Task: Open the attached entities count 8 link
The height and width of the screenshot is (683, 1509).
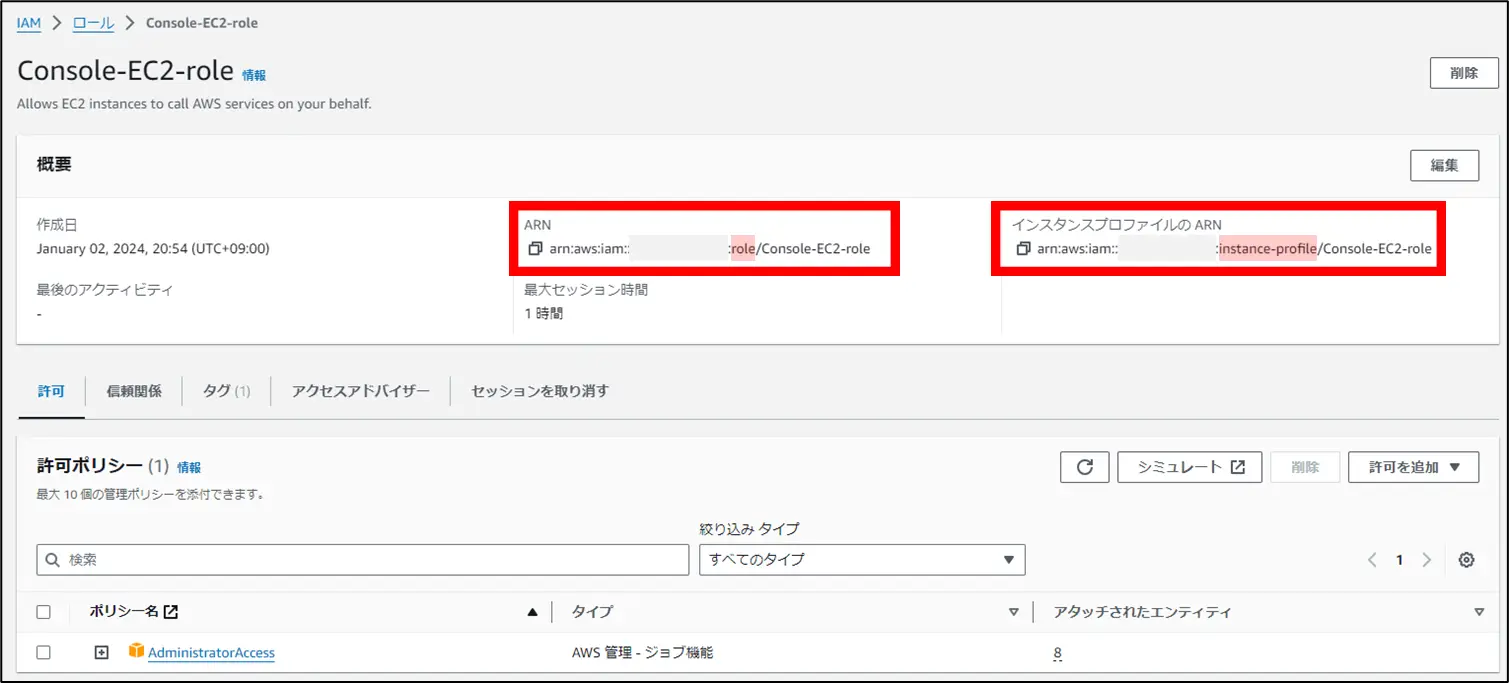Action: (1057, 653)
